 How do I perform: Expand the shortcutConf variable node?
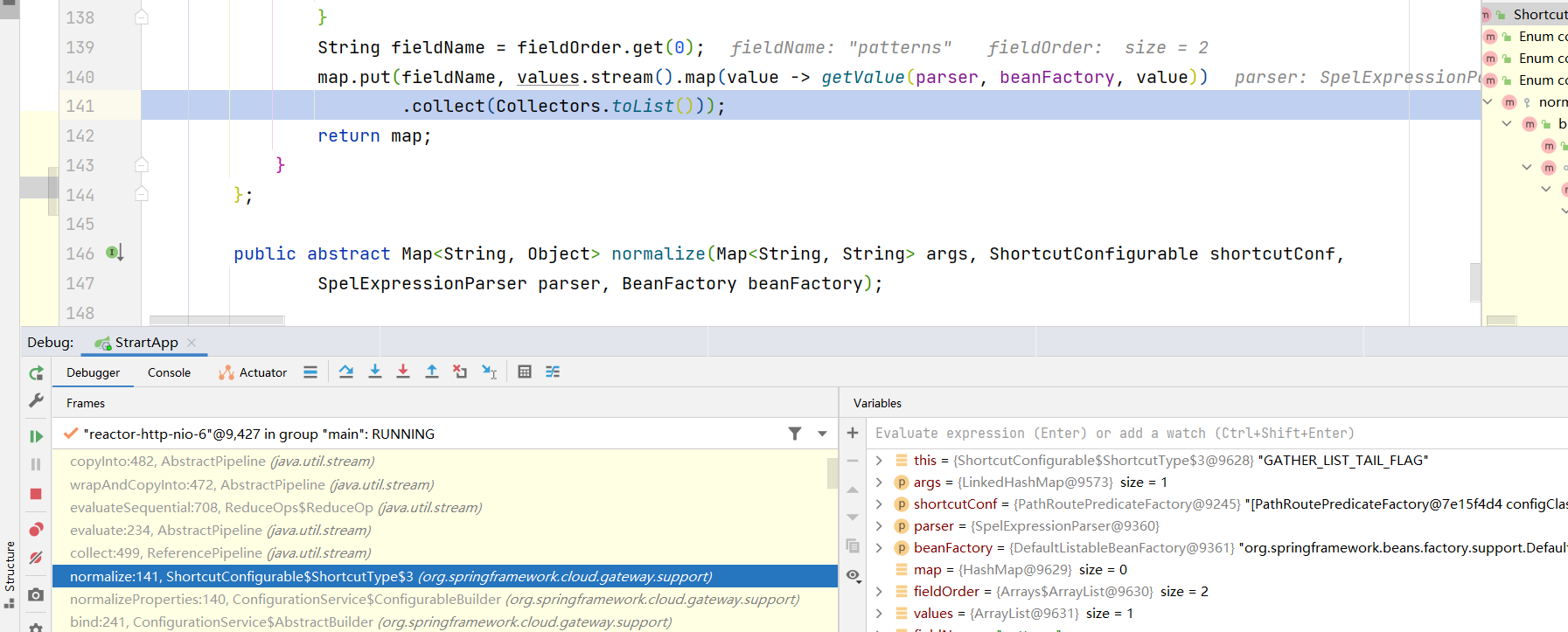click(x=879, y=504)
